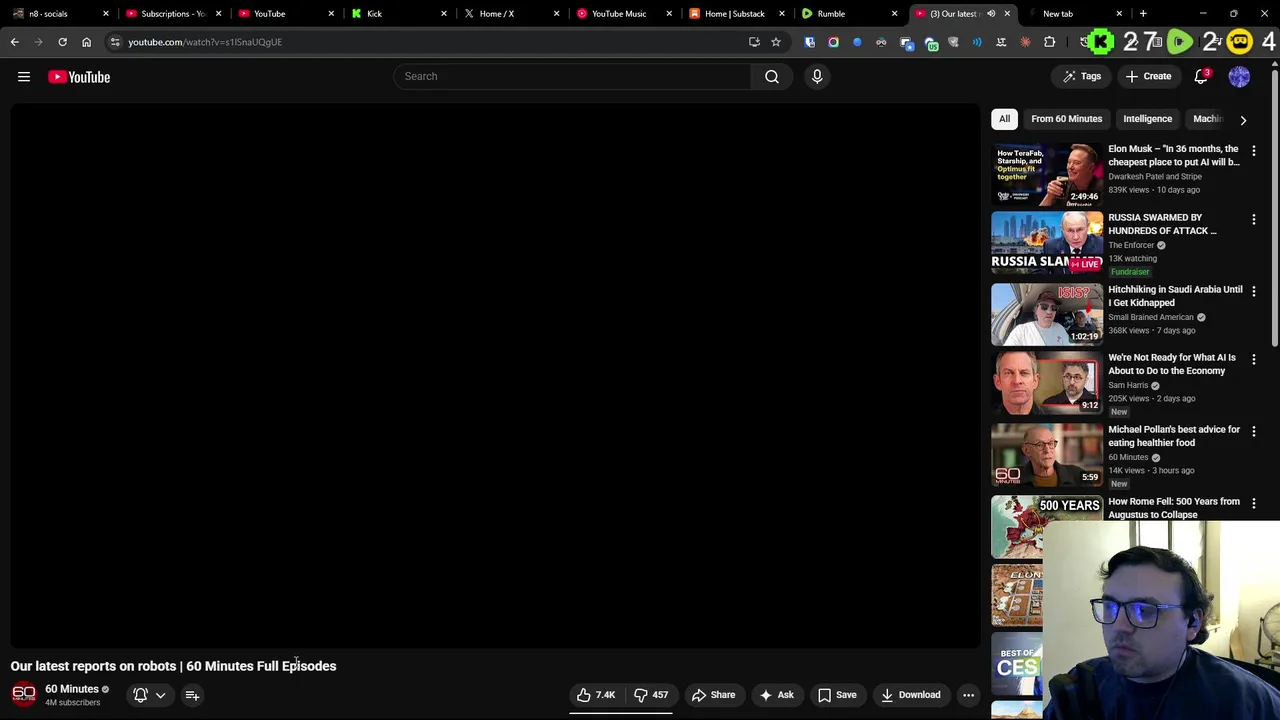
Task: Switch to the Rumble tab
Action: 849,14
